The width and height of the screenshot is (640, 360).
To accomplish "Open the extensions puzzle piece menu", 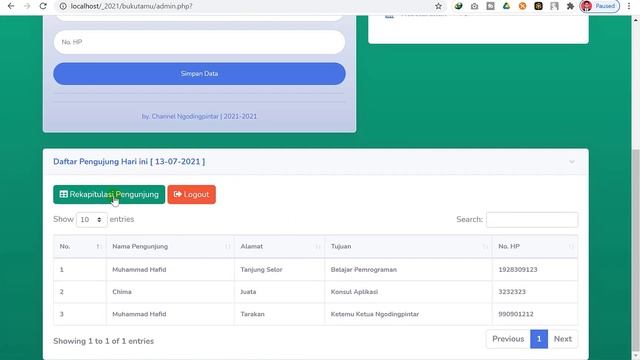I will click(x=570, y=6).
